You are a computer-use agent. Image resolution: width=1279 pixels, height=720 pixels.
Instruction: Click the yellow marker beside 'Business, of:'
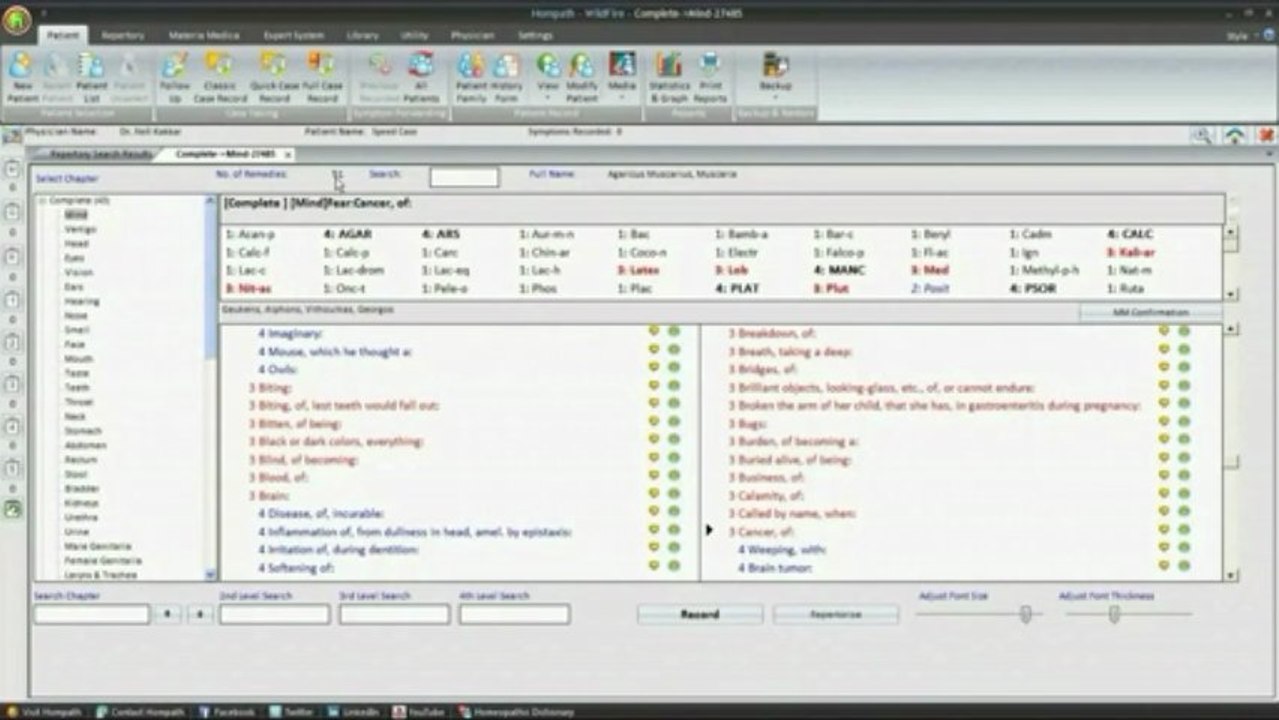(x=1163, y=477)
